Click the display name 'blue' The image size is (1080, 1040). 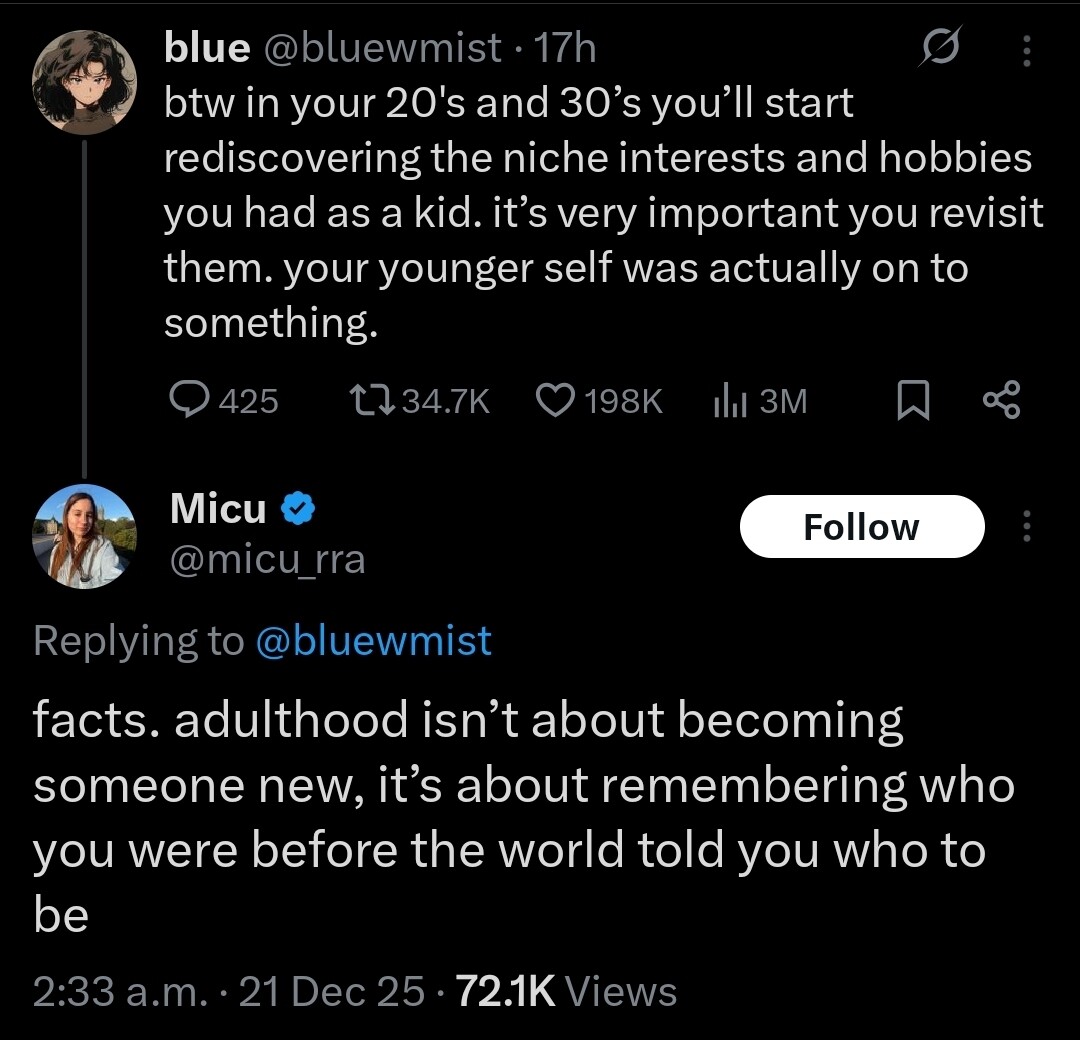point(207,47)
